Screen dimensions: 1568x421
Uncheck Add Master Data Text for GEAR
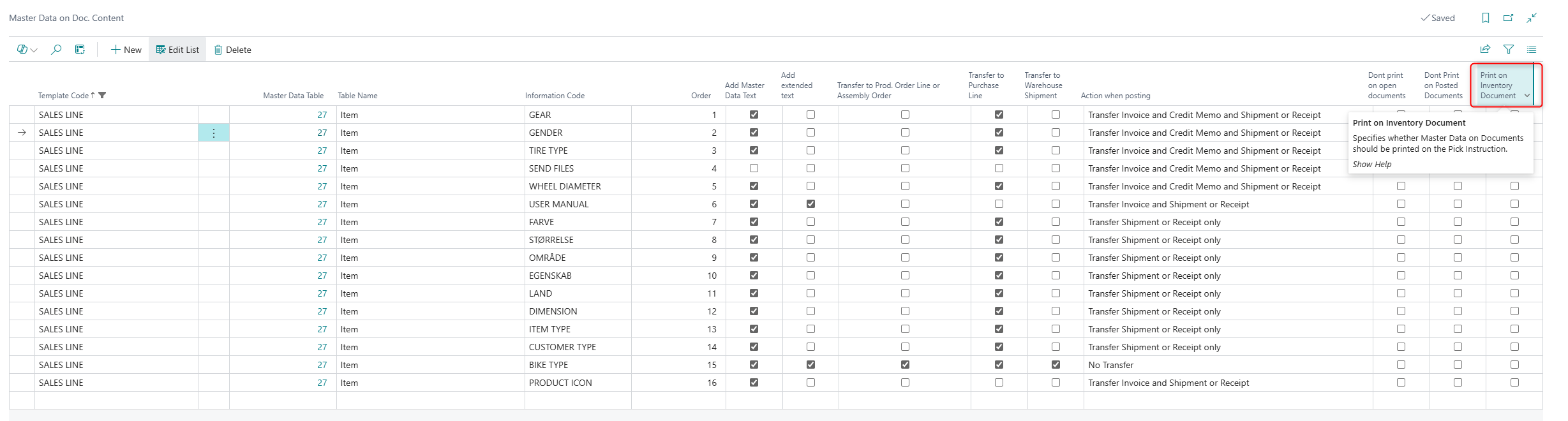(x=754, y=115)
